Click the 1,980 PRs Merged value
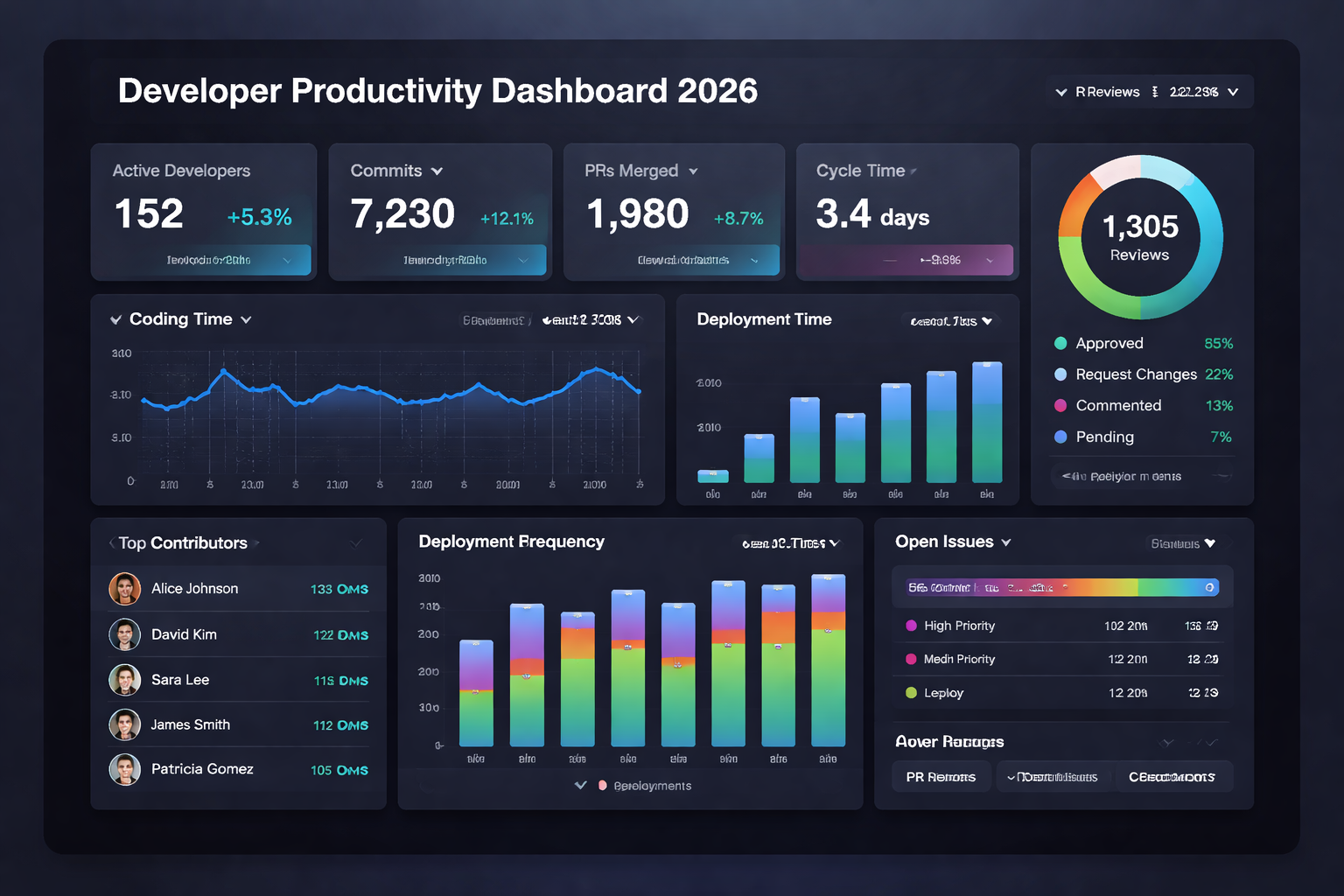The width and height of the screenshot is (1344, 896). [x=638, y=214]
